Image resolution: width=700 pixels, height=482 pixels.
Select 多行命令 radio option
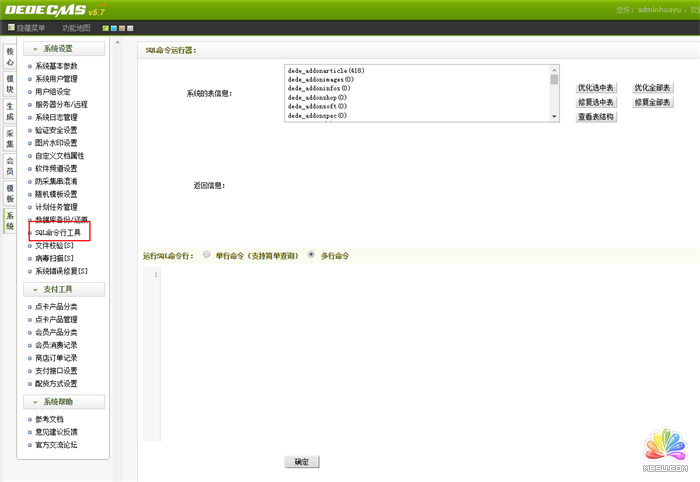point(311,255)
